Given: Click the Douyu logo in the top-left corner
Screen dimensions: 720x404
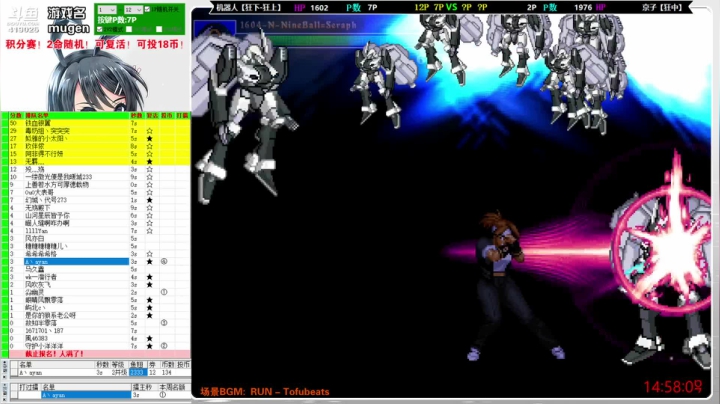Looking at the screenshot, I should [x=23, y=20].
